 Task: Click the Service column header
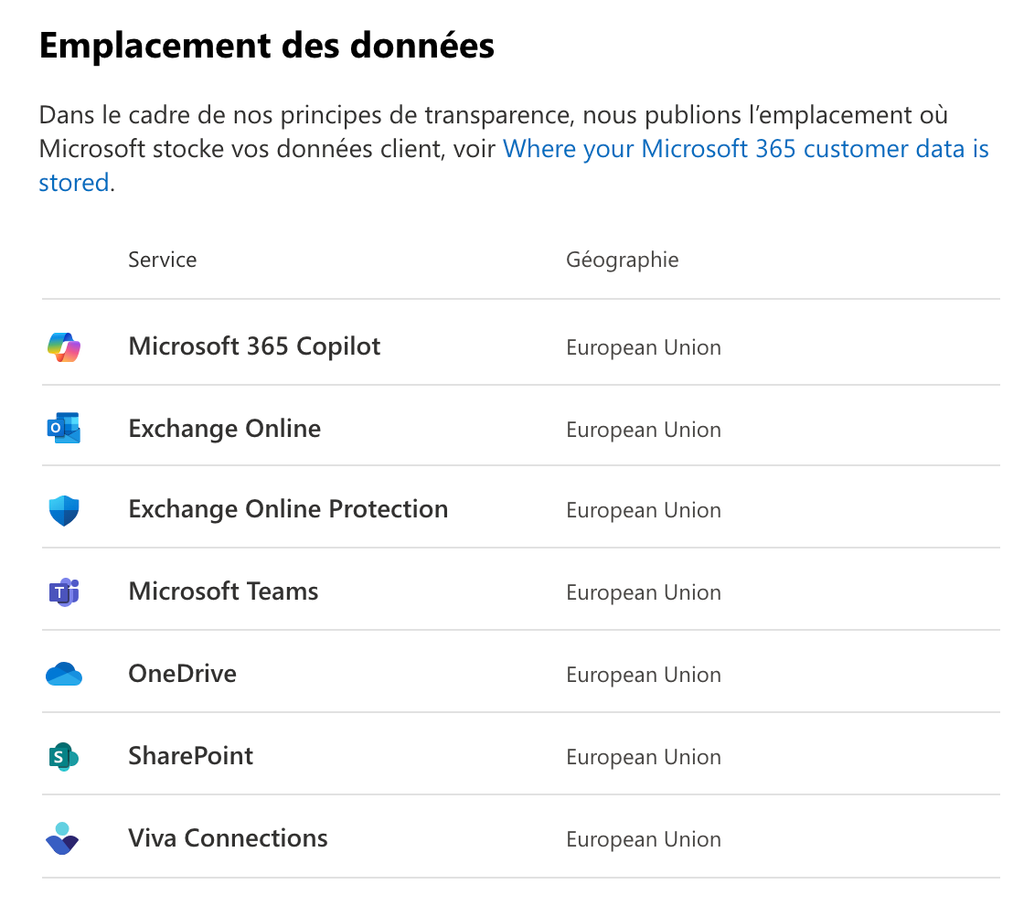pos(162,260)
